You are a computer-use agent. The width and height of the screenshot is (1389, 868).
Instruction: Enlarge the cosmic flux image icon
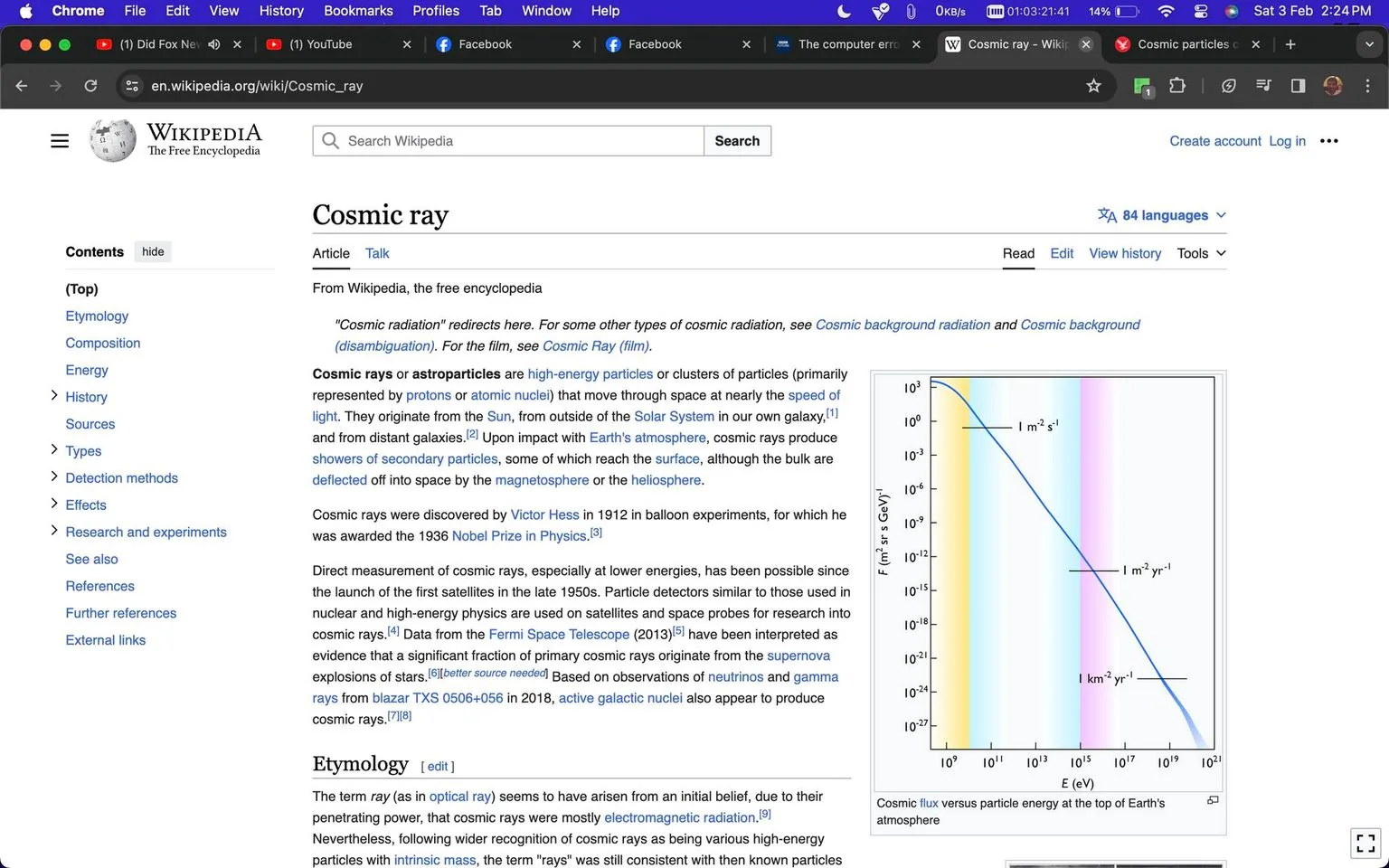[x=1213, y=800]
